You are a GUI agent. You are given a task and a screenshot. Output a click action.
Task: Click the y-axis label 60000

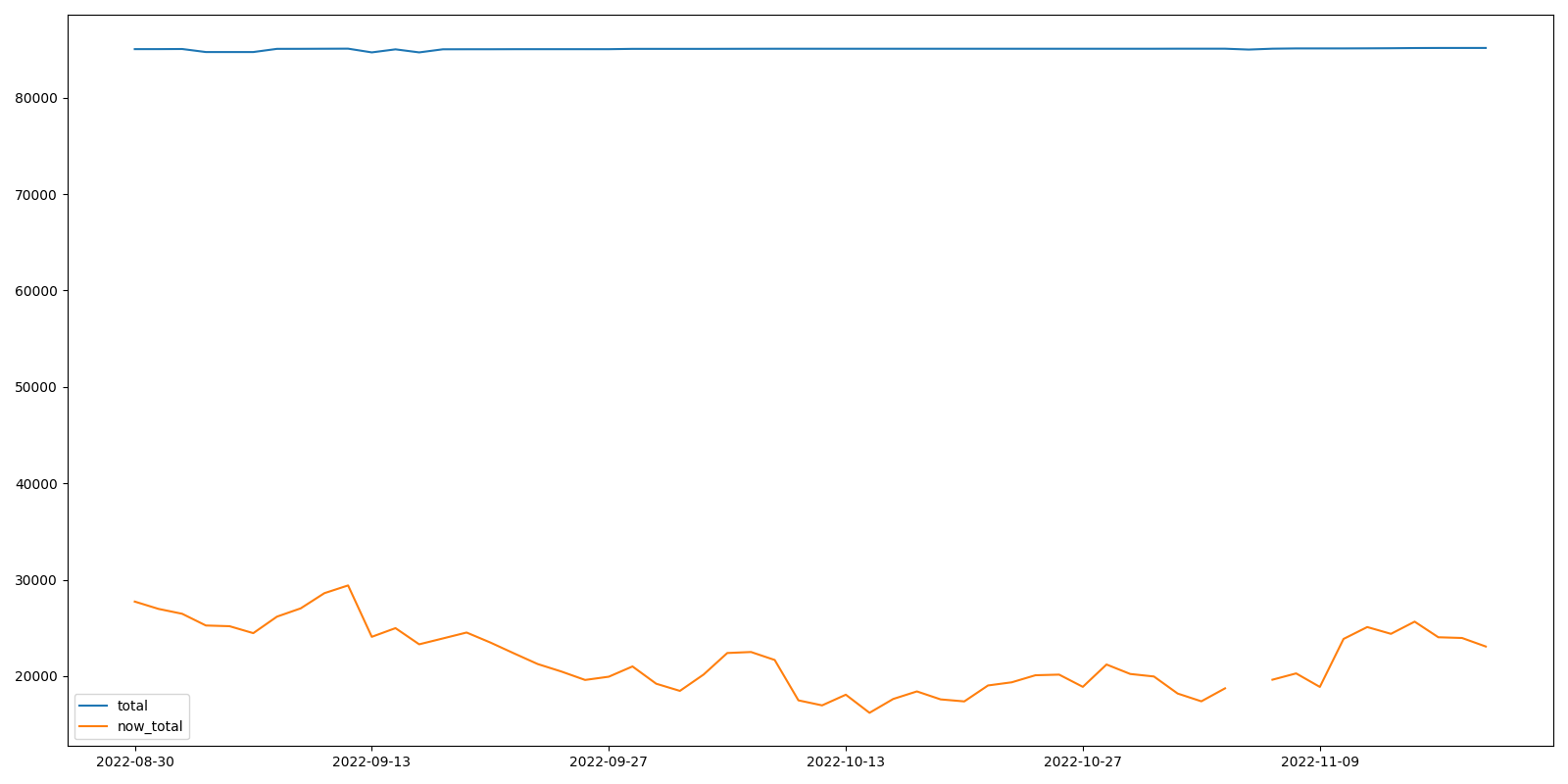click(x=37, y=291)
